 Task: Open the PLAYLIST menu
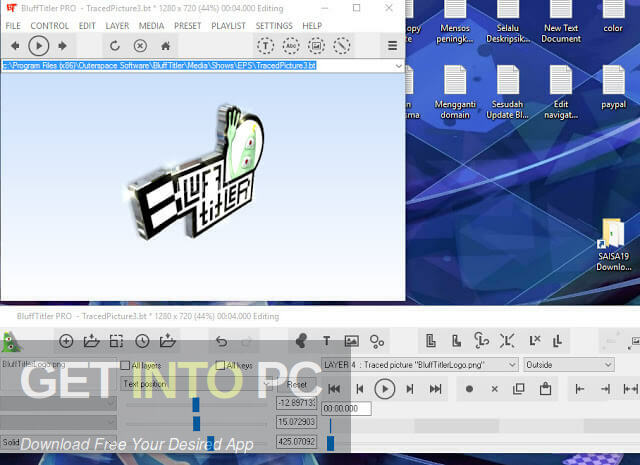[x=229, y=26]
